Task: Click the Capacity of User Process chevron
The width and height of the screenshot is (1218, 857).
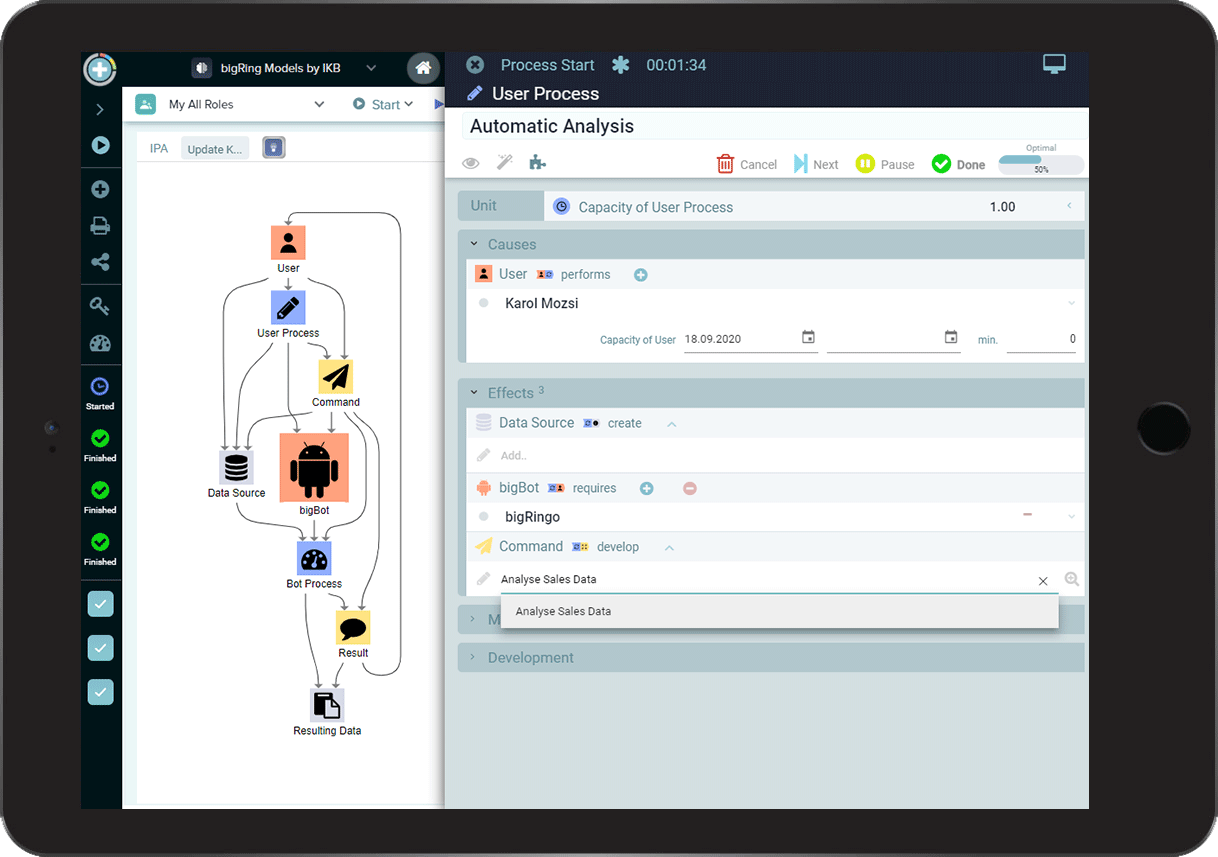Action: (x=1069, y=206)
